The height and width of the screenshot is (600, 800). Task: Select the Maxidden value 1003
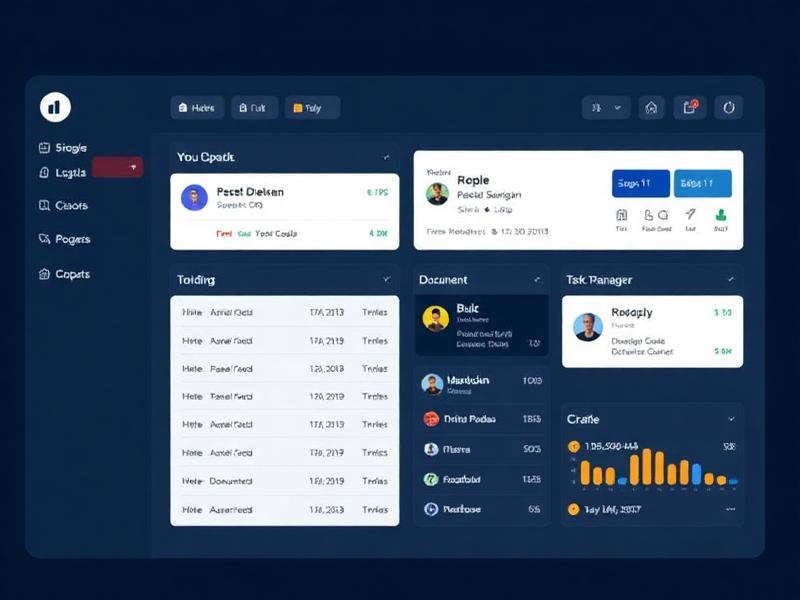[x=532, y=381]
